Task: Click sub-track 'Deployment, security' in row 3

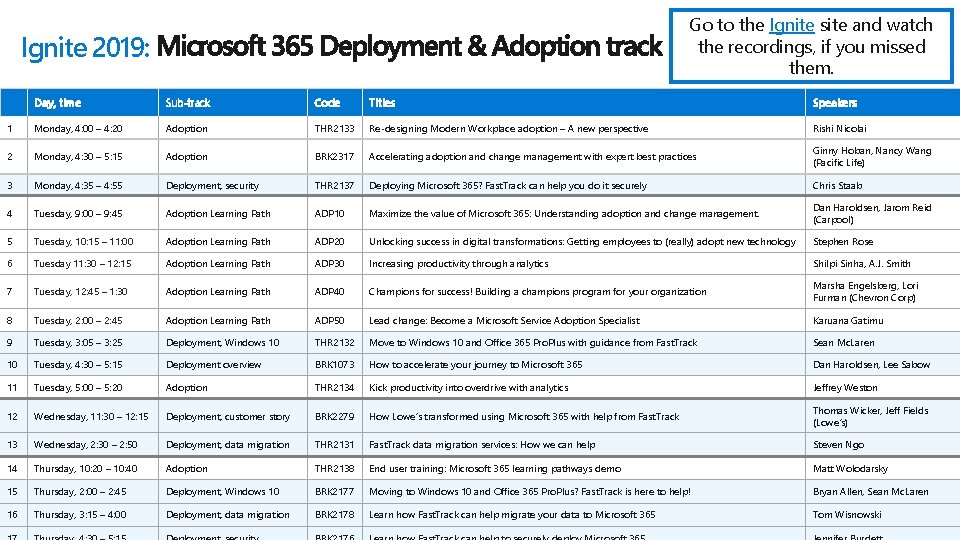Action: coord(212,186)
